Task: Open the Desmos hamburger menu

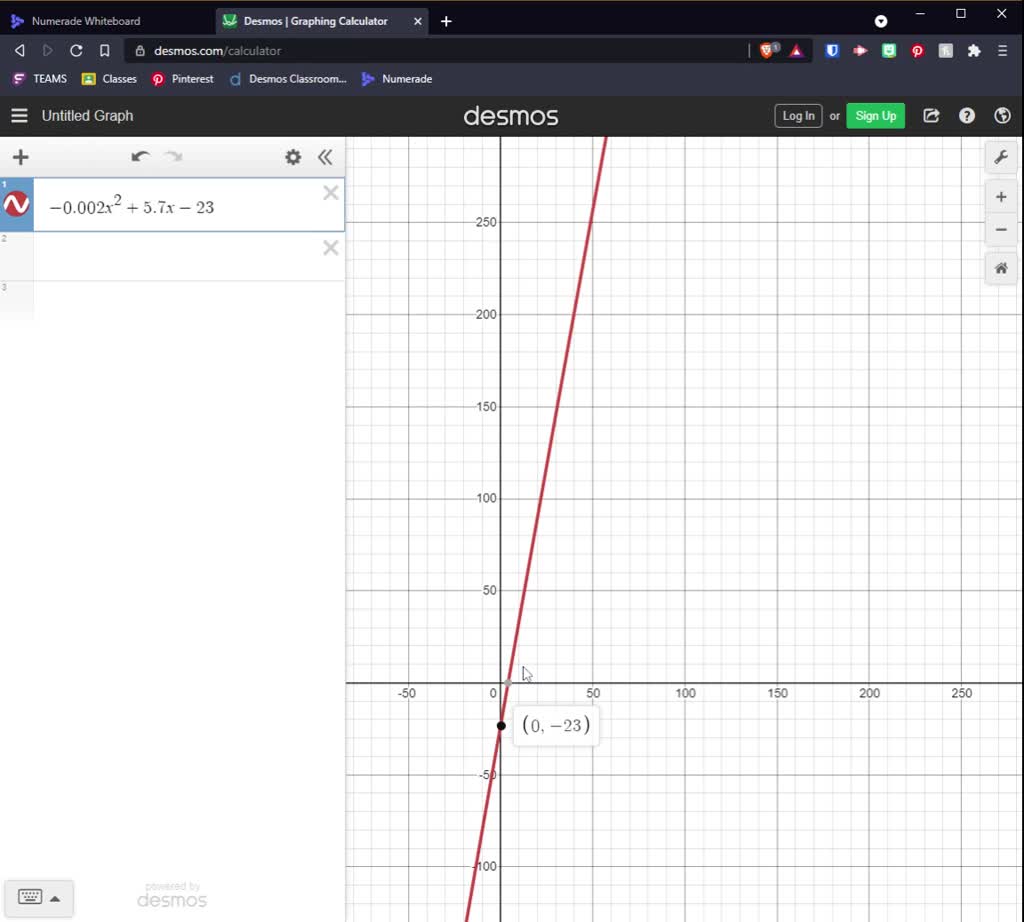Action: coord(19,115)
